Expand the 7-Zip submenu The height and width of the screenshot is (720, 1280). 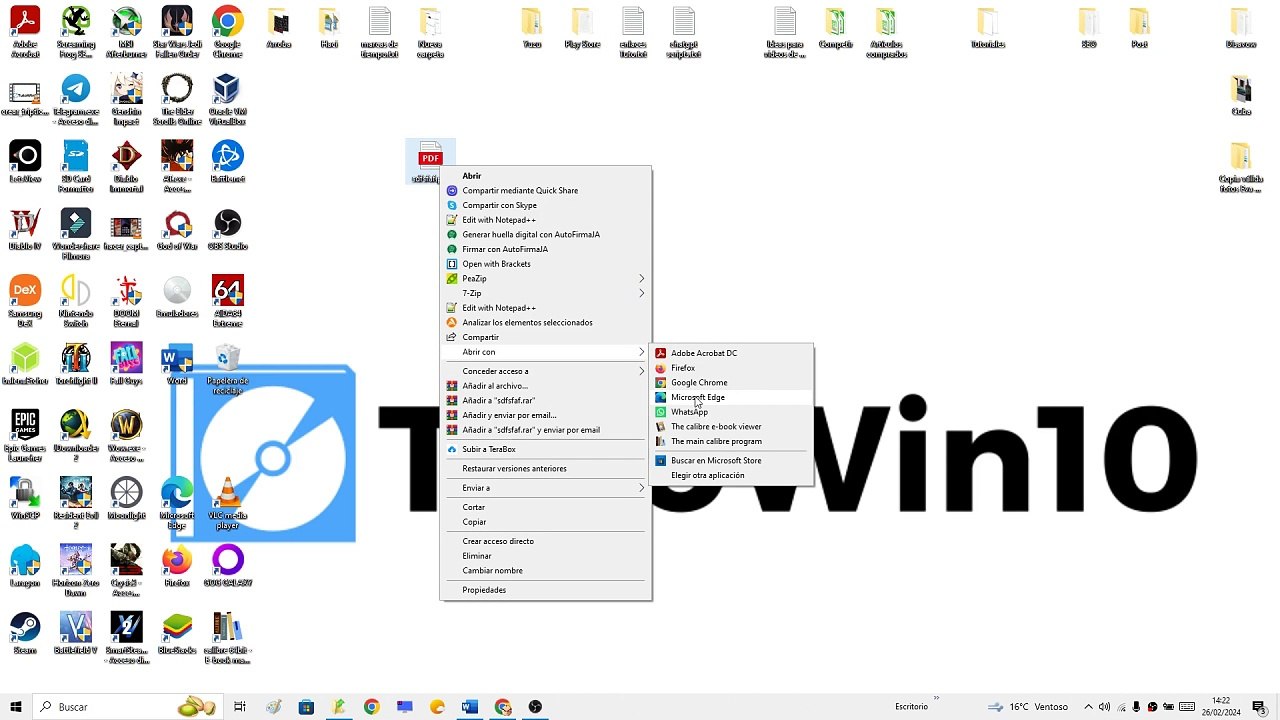pyautogui.click(x=546, y=293)
